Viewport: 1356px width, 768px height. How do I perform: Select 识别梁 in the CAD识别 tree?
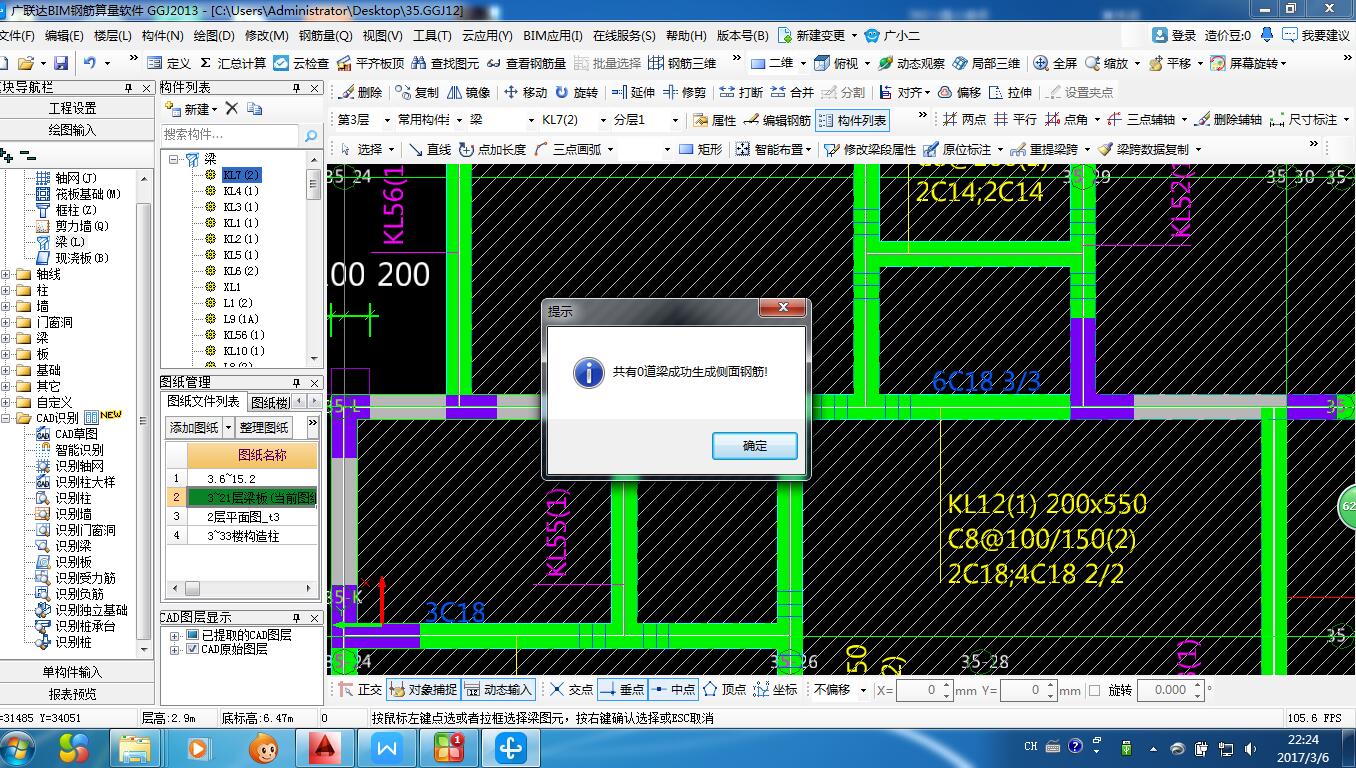tap(73, 546)
